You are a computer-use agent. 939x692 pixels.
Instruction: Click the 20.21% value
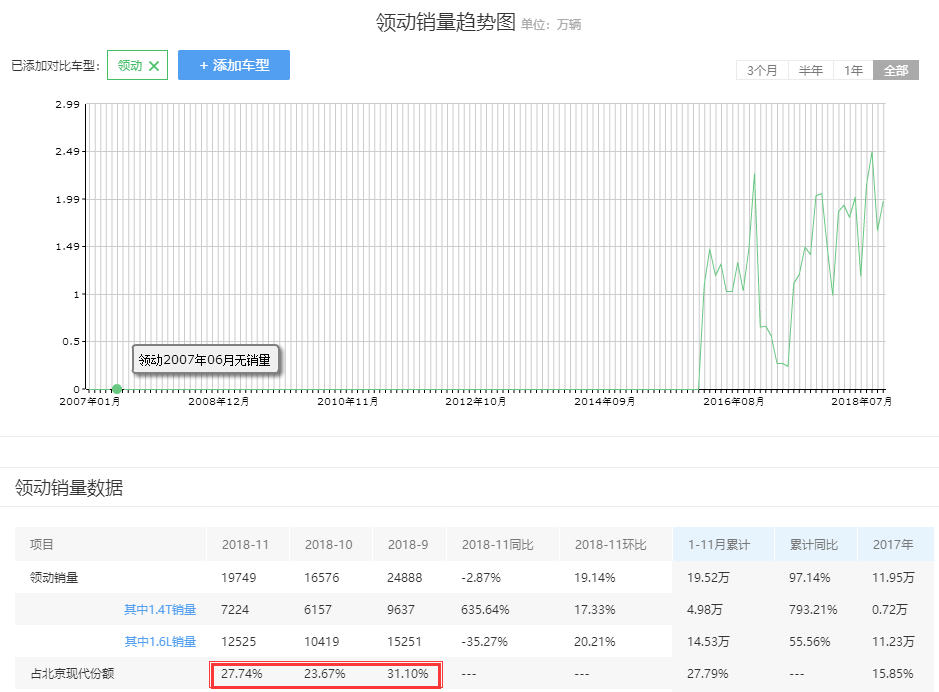click(595, 642)
